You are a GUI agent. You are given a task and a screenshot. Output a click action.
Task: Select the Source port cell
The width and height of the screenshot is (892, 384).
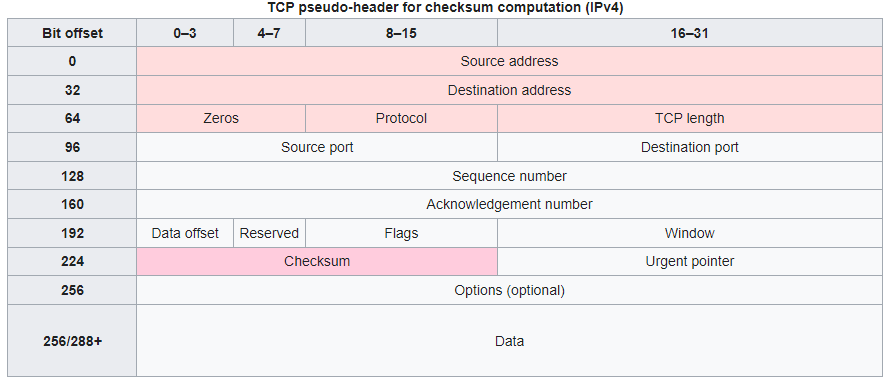[317, 147]
